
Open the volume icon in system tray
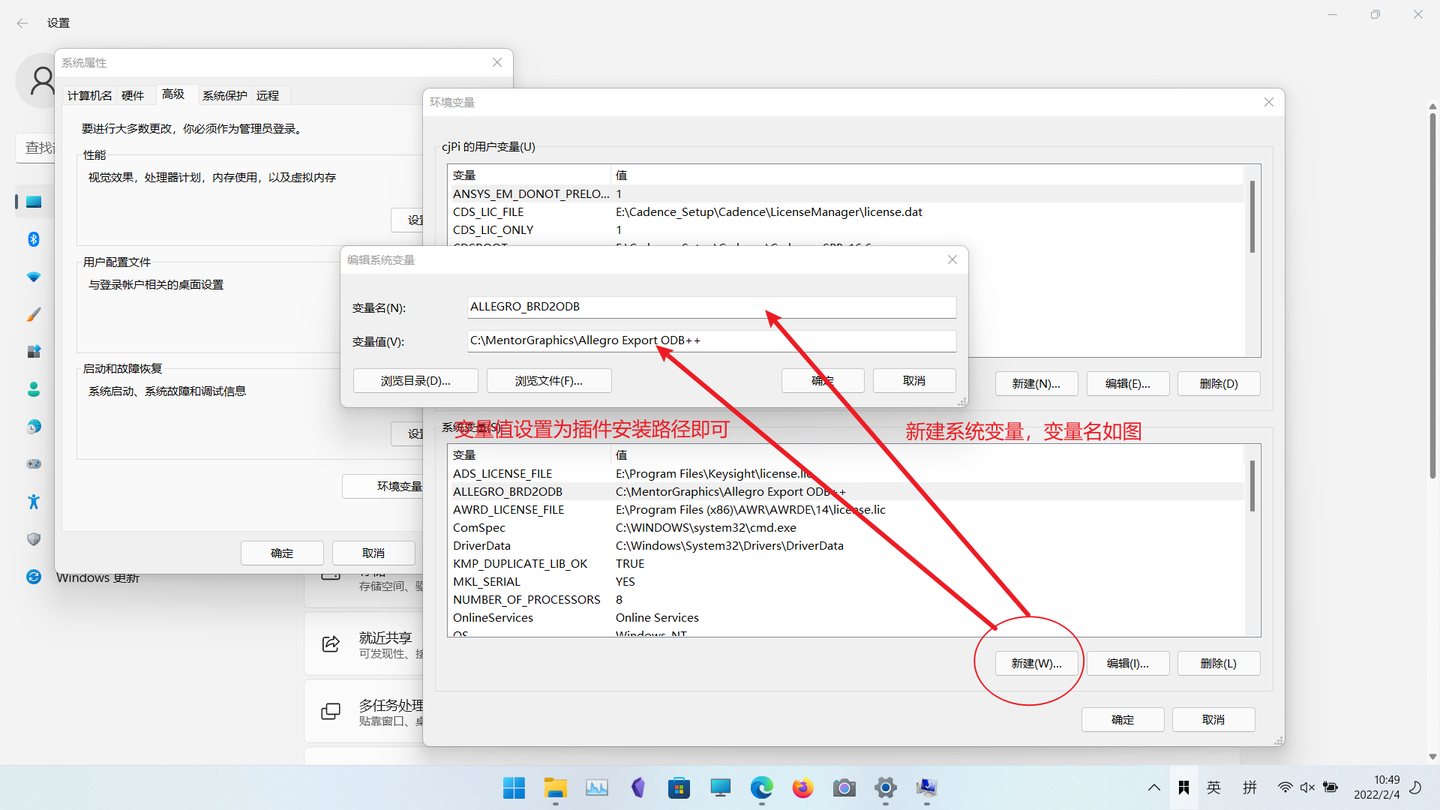click(x=1307, y=787)
